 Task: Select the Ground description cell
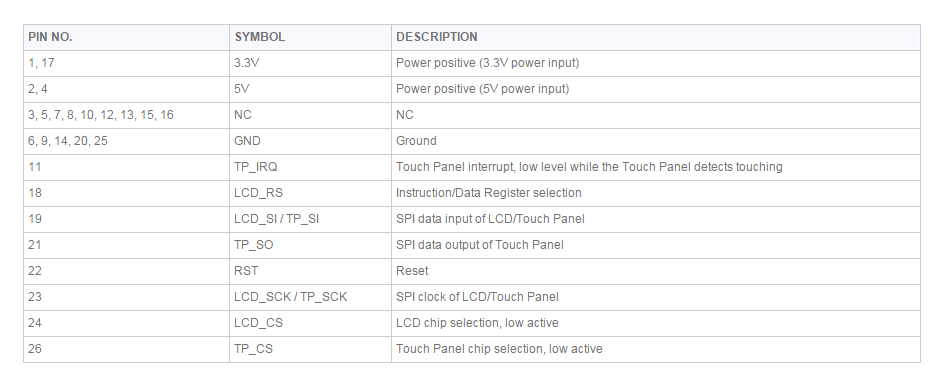[x=656, y=141]
